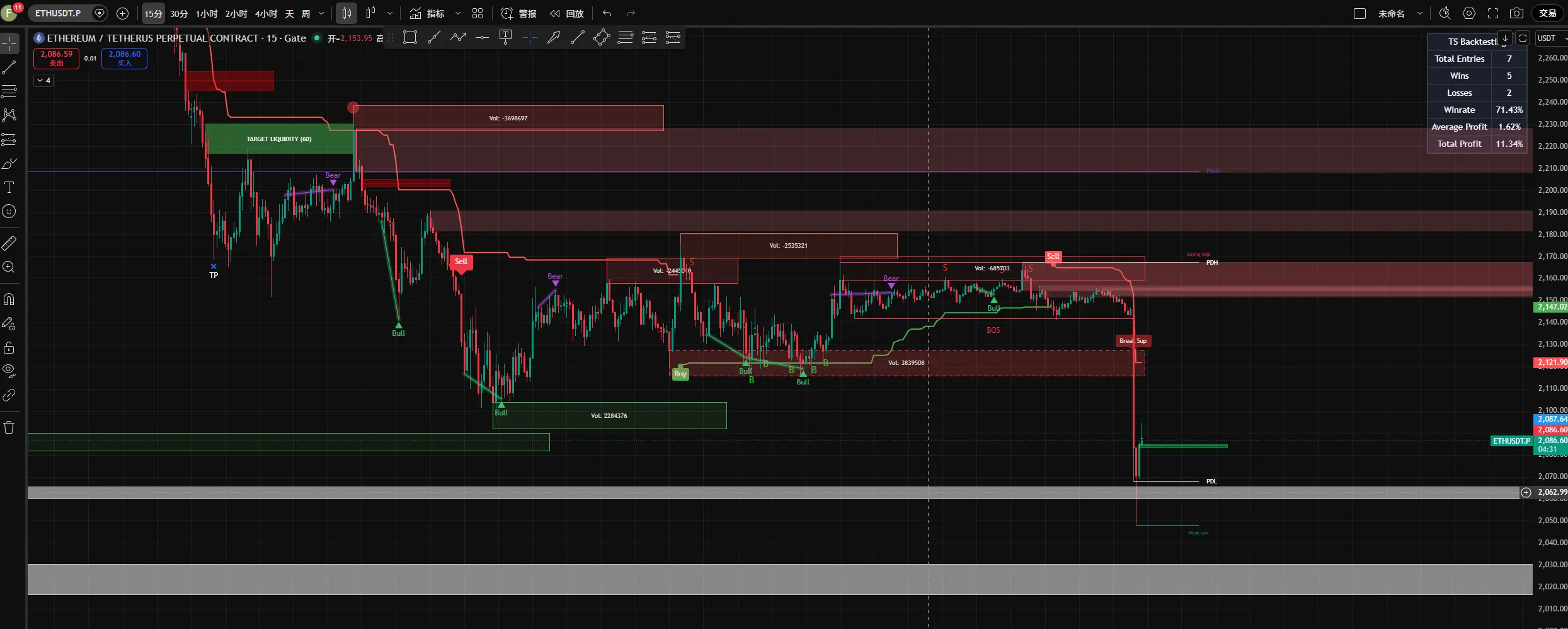Select the 2小时 timeframe tab
This screenshot has height=629, width=1568.
tap(236, 13)
